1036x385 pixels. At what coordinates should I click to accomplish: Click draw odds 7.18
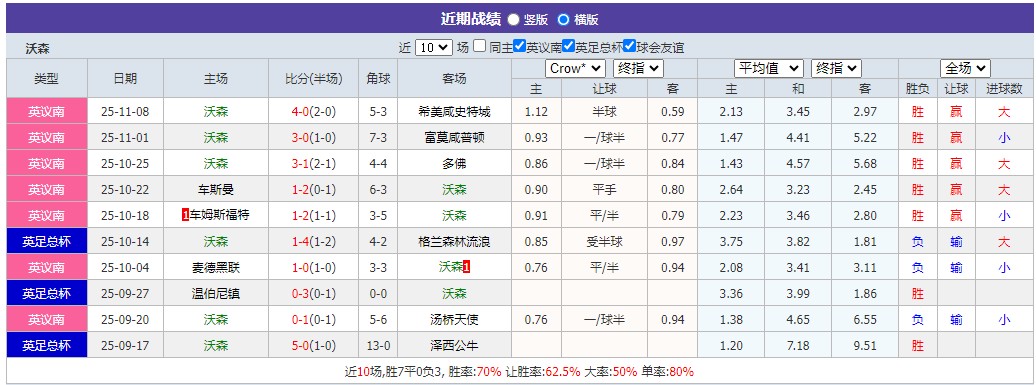point(797,345)
